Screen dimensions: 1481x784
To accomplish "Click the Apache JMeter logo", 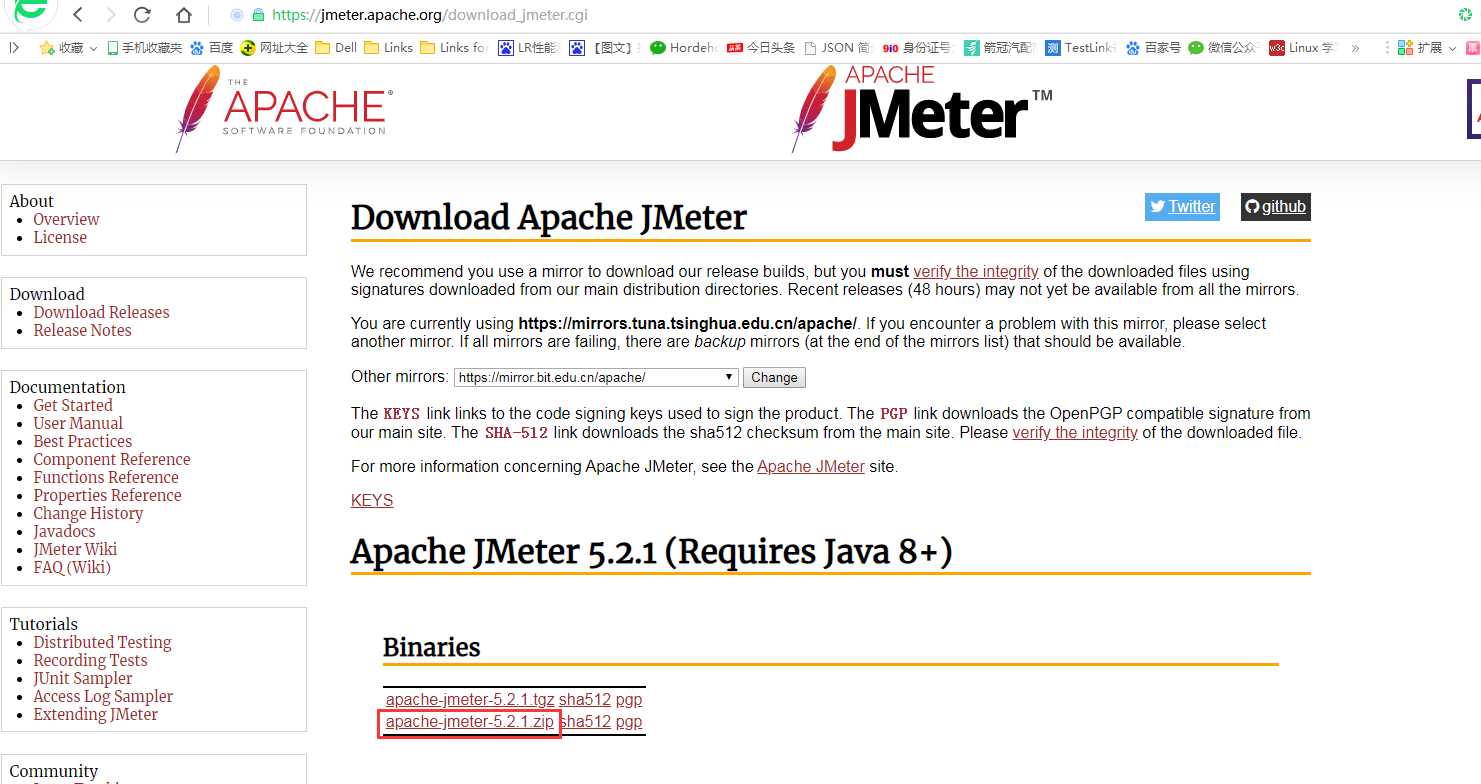I will pyautogui.click(x=921, y=108).
